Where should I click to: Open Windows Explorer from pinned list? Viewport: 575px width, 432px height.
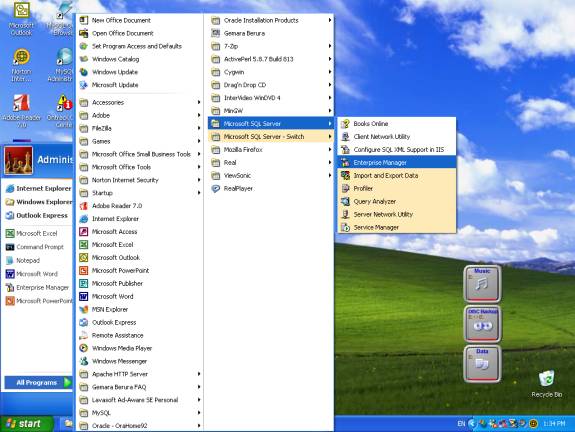tap(38, 202)
